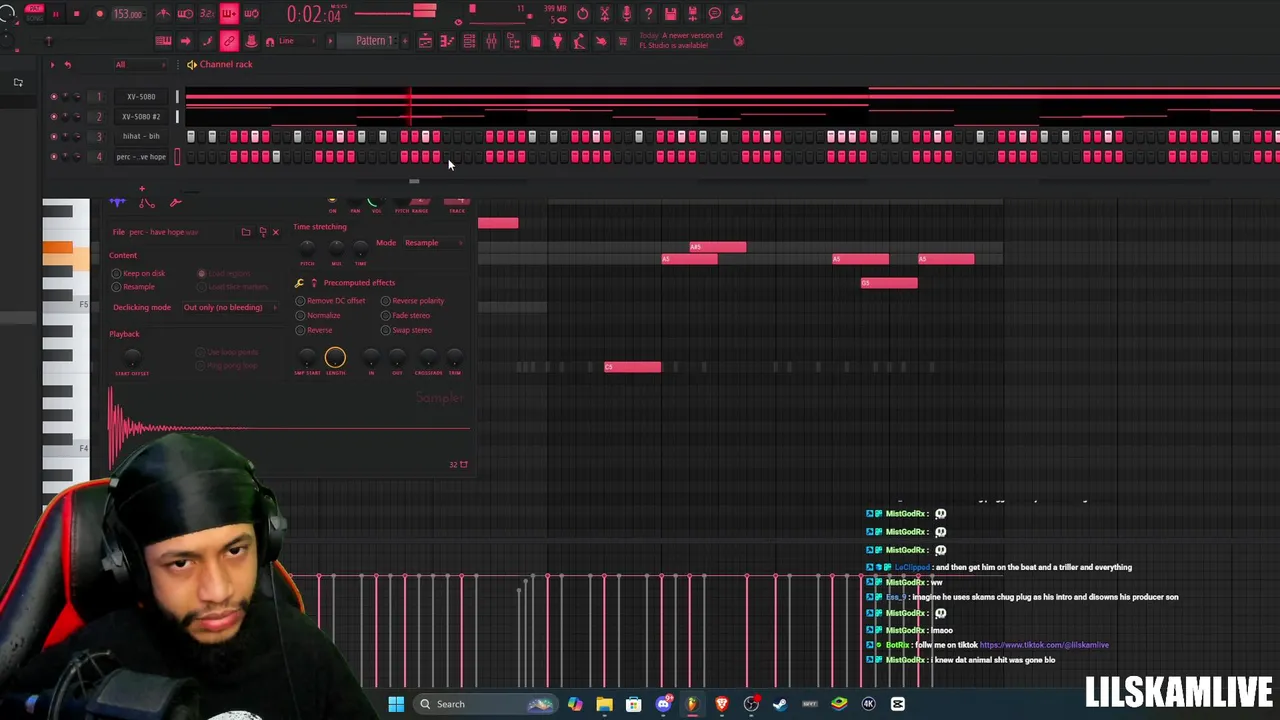Screen dimensions: 1280x720
Task: Open File Explorer from the taskbar
Action: (604, 704)
